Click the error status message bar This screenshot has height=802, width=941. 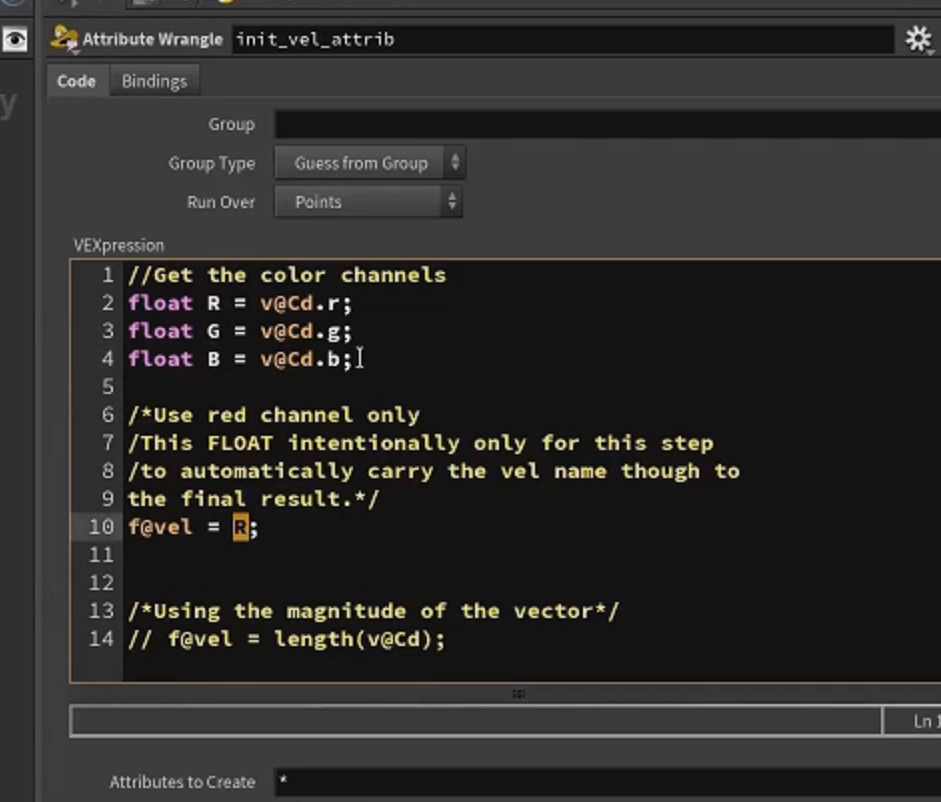[476, 721]
